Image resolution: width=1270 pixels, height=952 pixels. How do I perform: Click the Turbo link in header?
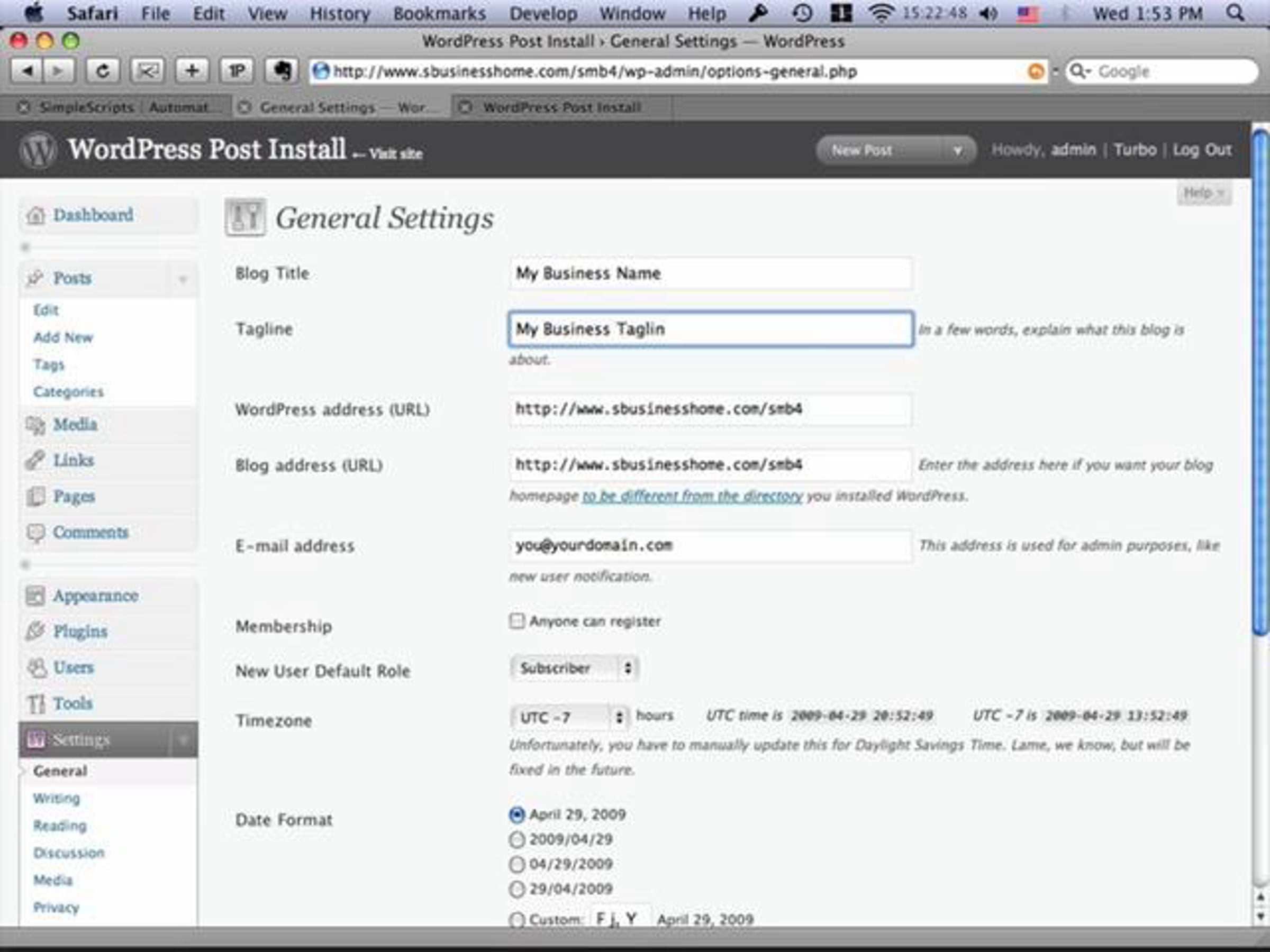tap(1135, 150)
